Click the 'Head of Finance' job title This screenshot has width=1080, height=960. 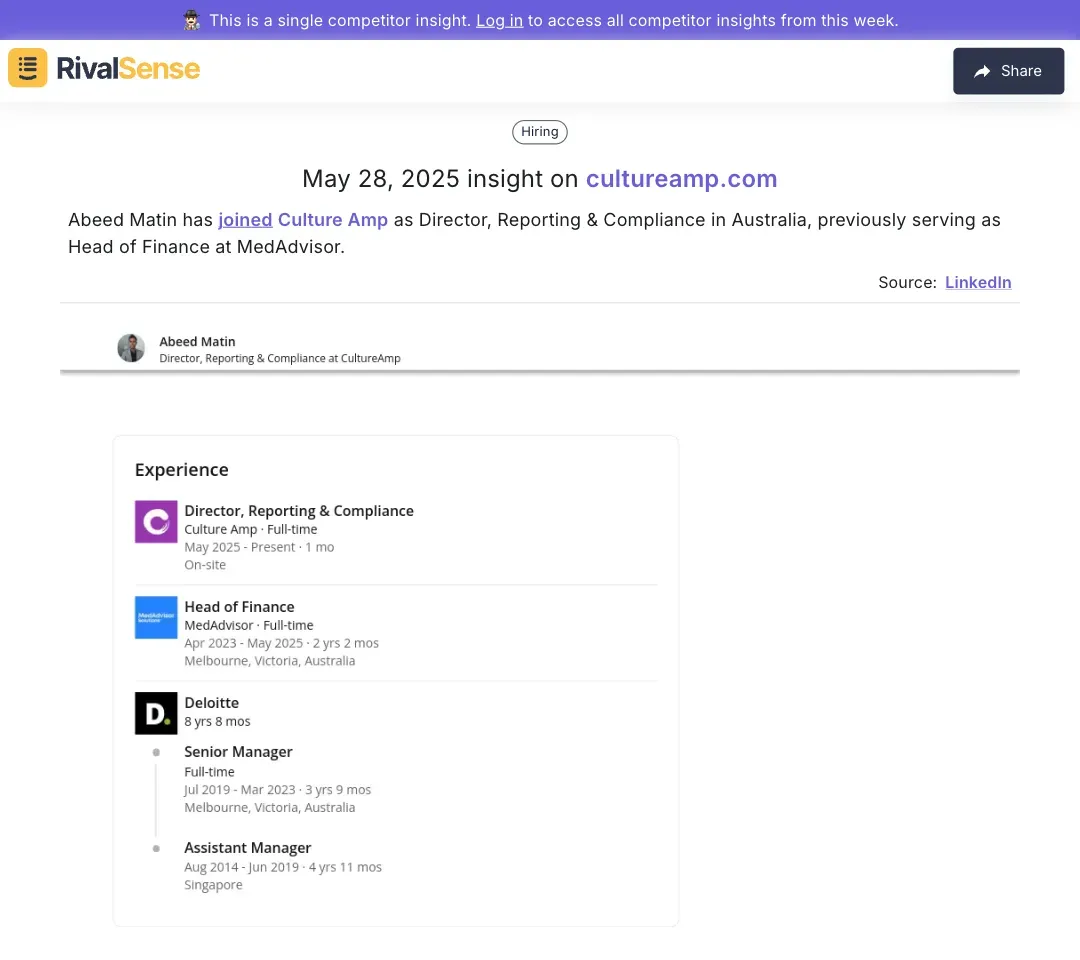239,607
